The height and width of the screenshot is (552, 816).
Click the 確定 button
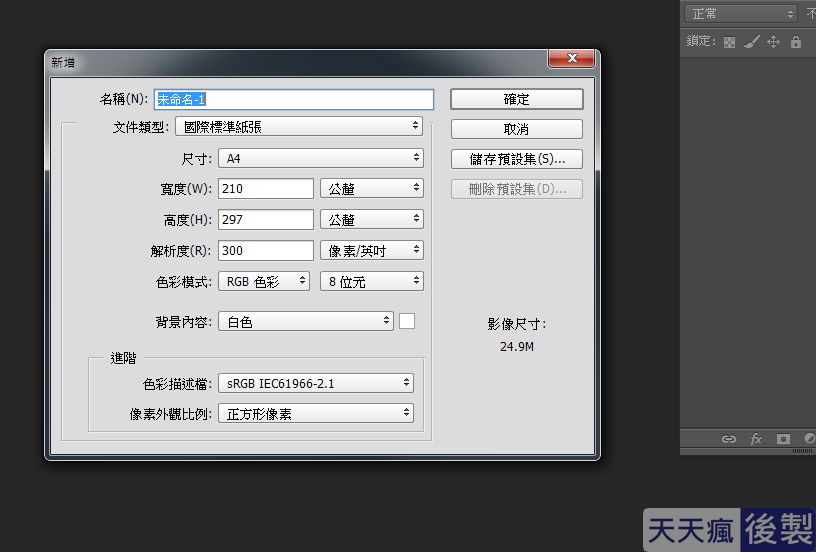coord(516,99)
